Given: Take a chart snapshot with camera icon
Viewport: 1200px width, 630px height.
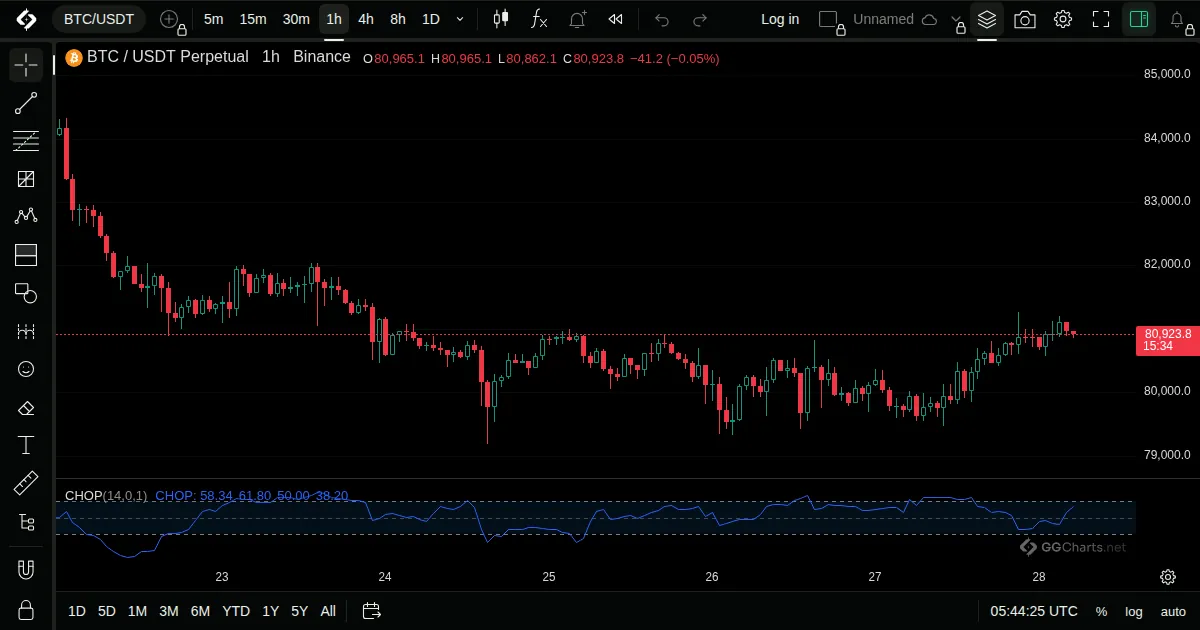Looking at the screenshot, I should (x=1025, y=19).
